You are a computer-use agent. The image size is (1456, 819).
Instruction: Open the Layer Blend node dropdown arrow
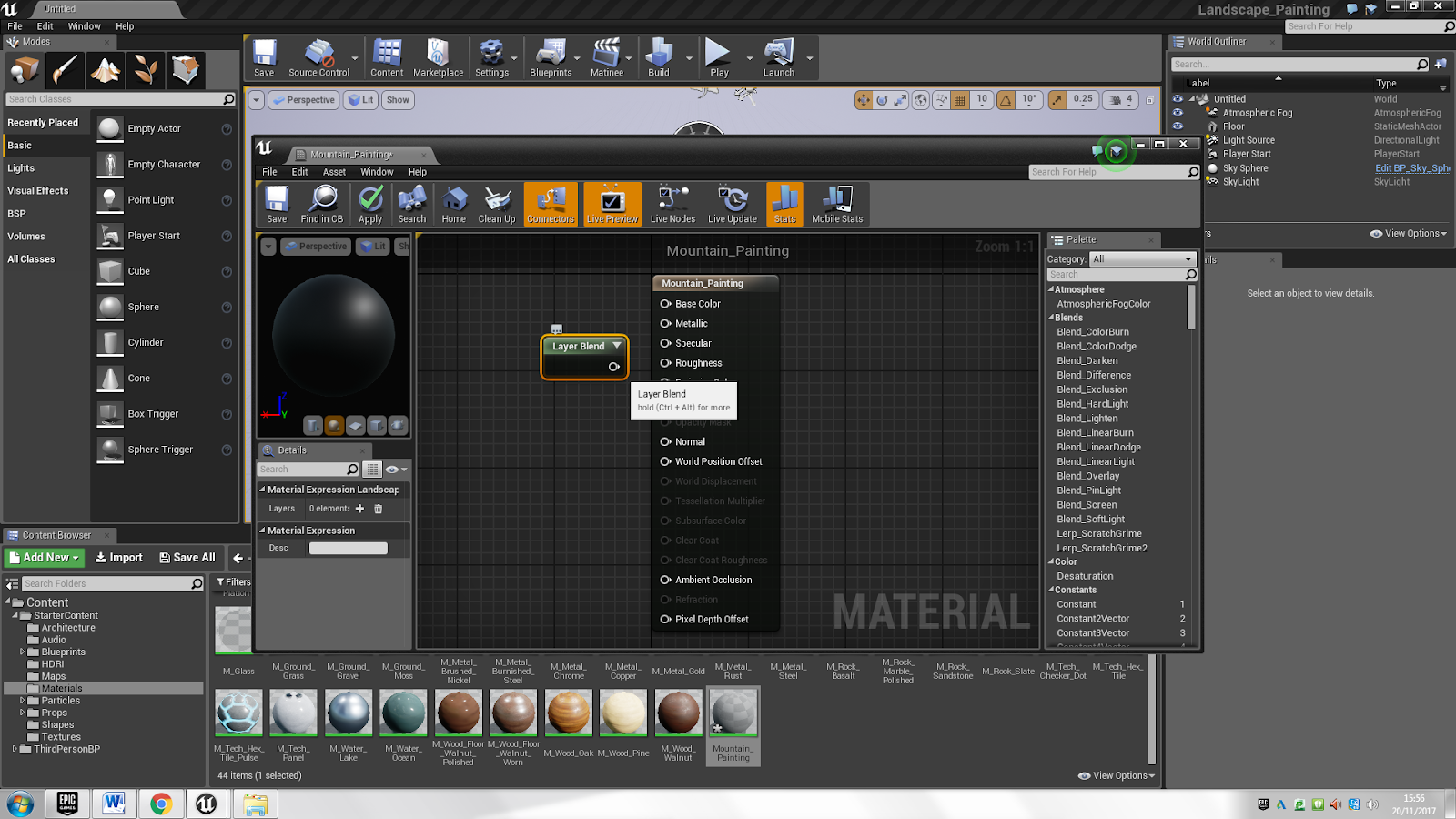click(617, 346)
